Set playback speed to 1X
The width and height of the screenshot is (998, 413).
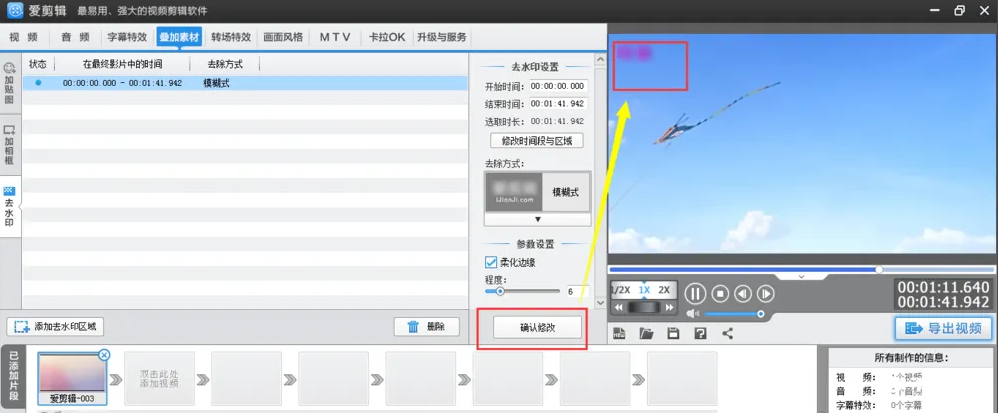tap(644, 290)
